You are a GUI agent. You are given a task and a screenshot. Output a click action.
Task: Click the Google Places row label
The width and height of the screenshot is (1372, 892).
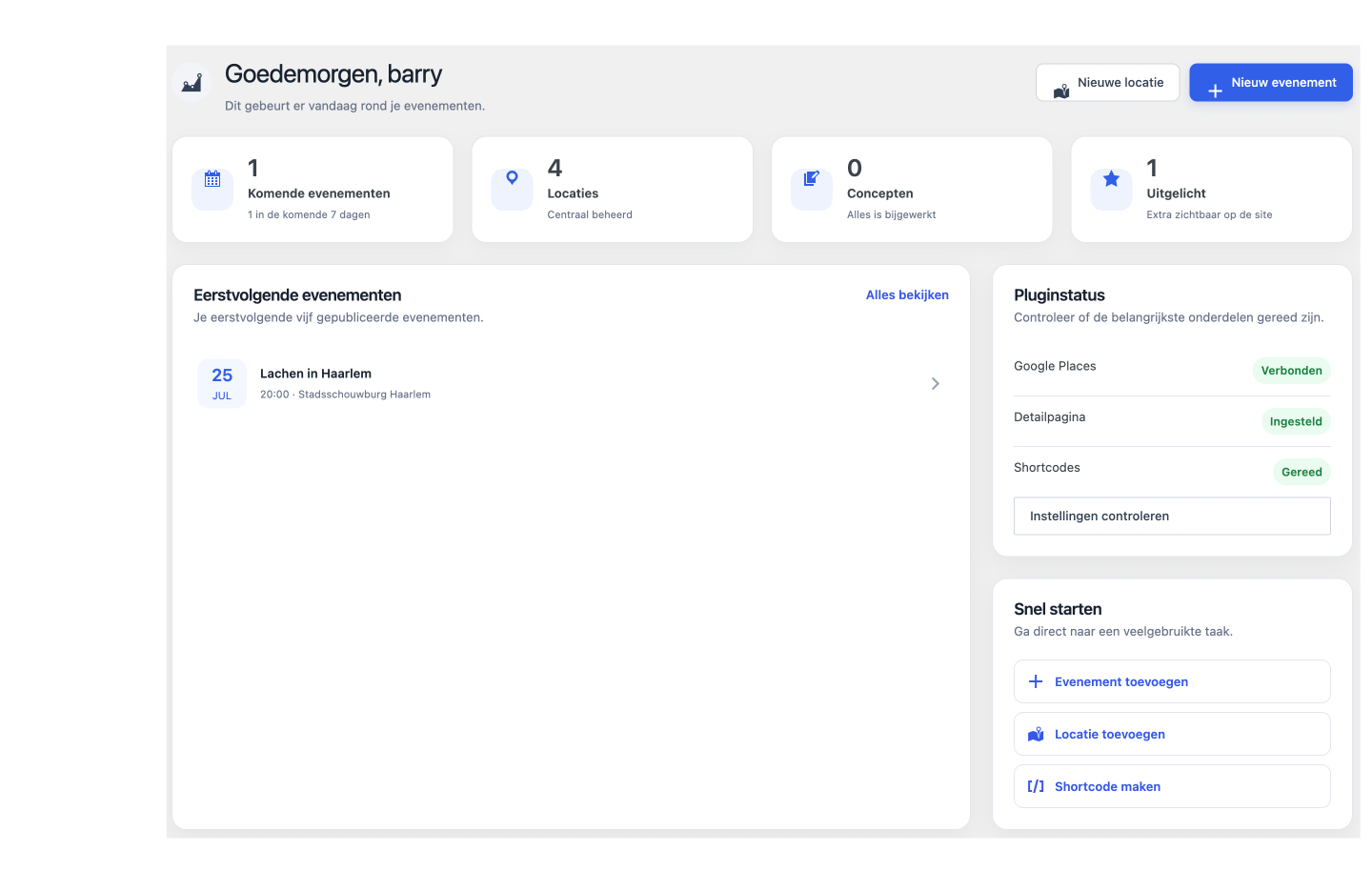click(1055, 366)
